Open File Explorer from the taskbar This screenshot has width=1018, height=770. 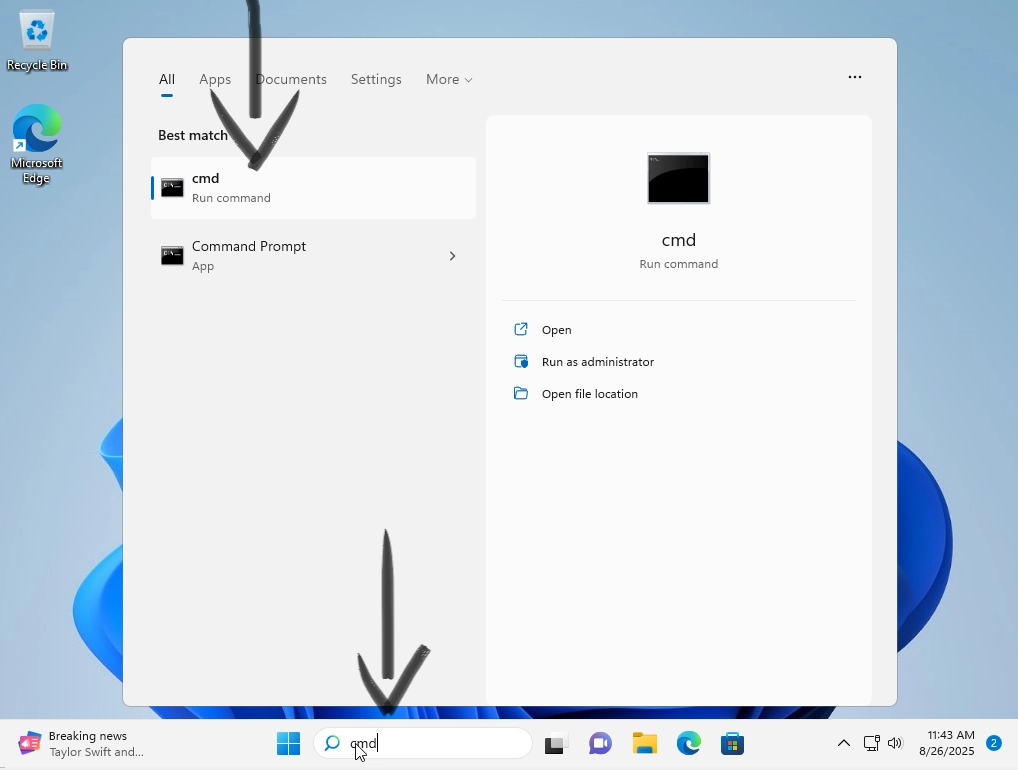[x=645, y=744]
